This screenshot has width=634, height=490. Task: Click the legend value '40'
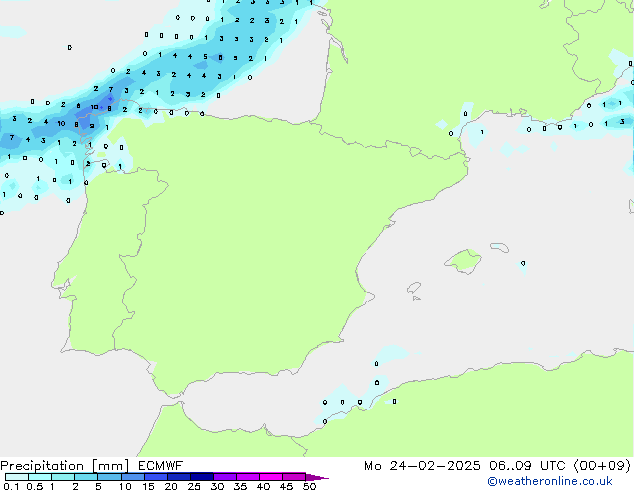pyautogui.click(x=263, y=486)
